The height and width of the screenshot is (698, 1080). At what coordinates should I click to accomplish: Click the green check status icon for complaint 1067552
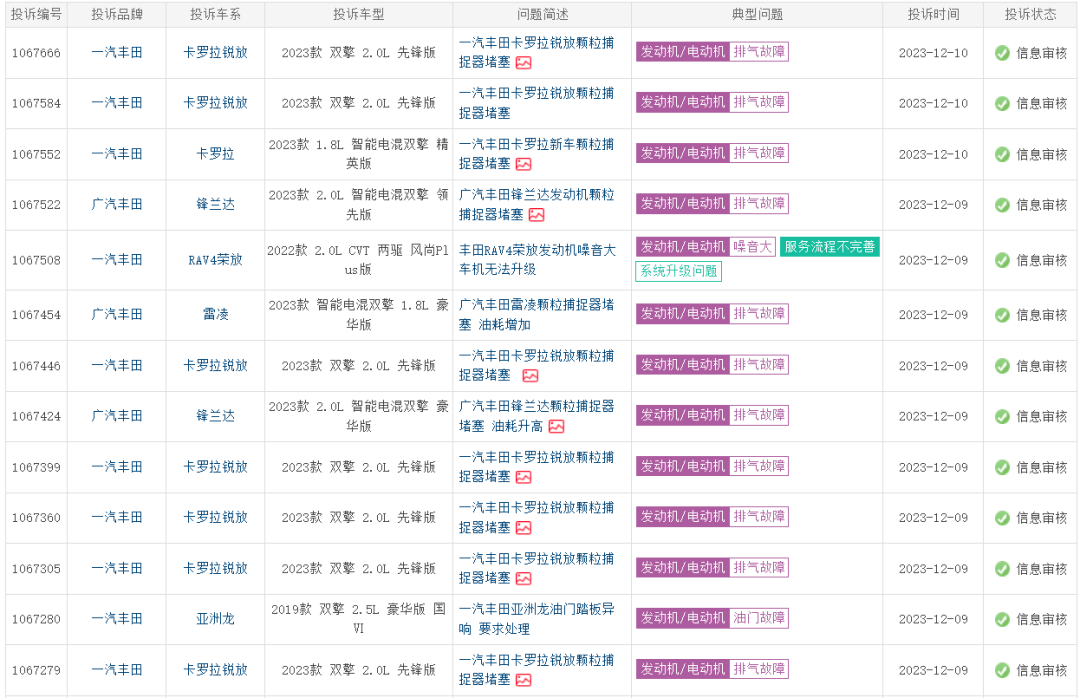point(1002,154)
